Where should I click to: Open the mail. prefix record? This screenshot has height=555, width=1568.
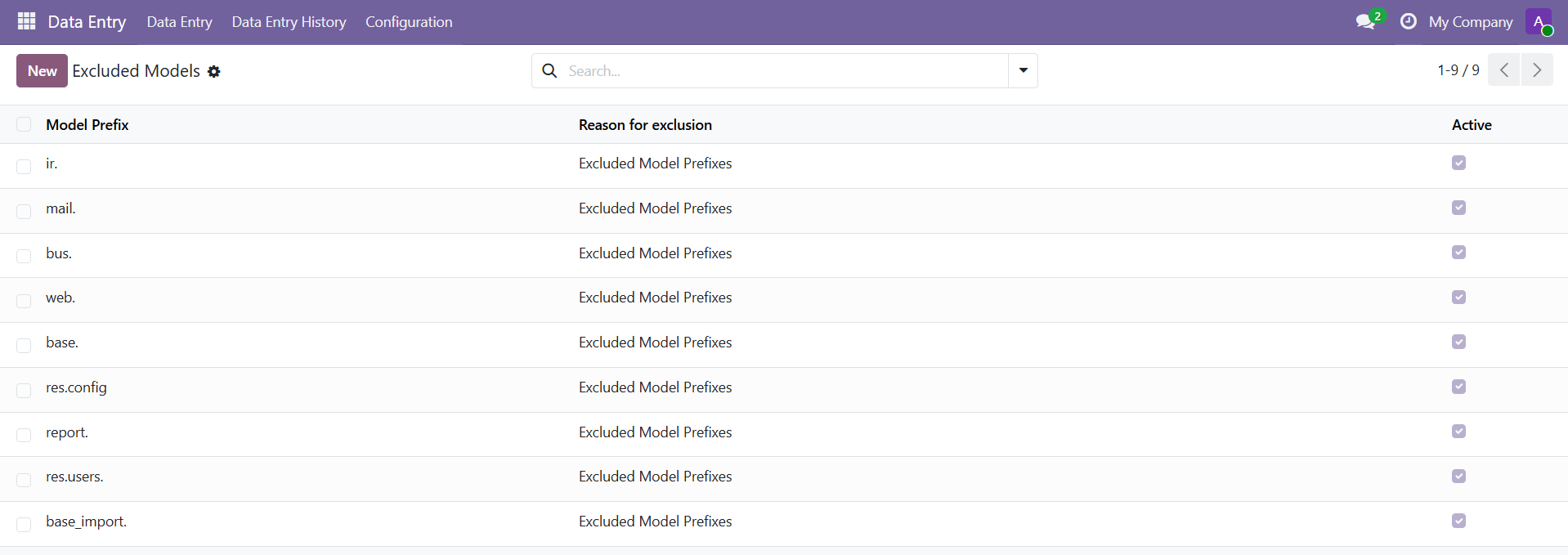60,208
